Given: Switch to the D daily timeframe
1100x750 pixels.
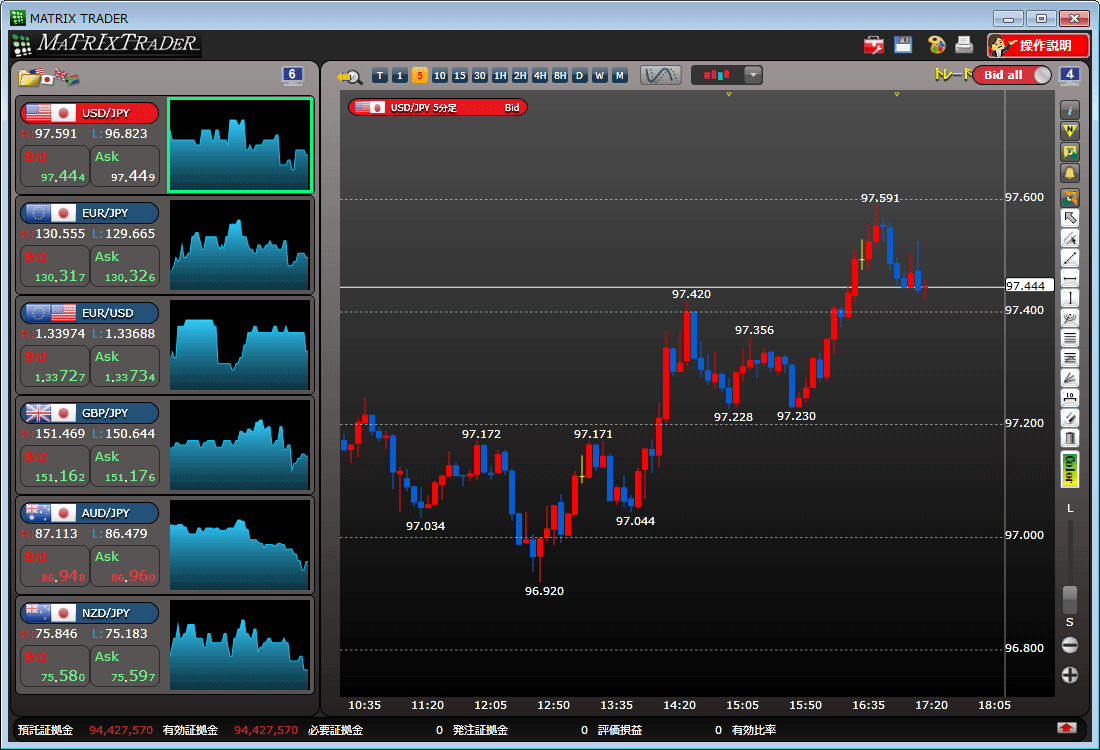Looking at the screenshot, I should pyautogui.click(x=579, y=76).
